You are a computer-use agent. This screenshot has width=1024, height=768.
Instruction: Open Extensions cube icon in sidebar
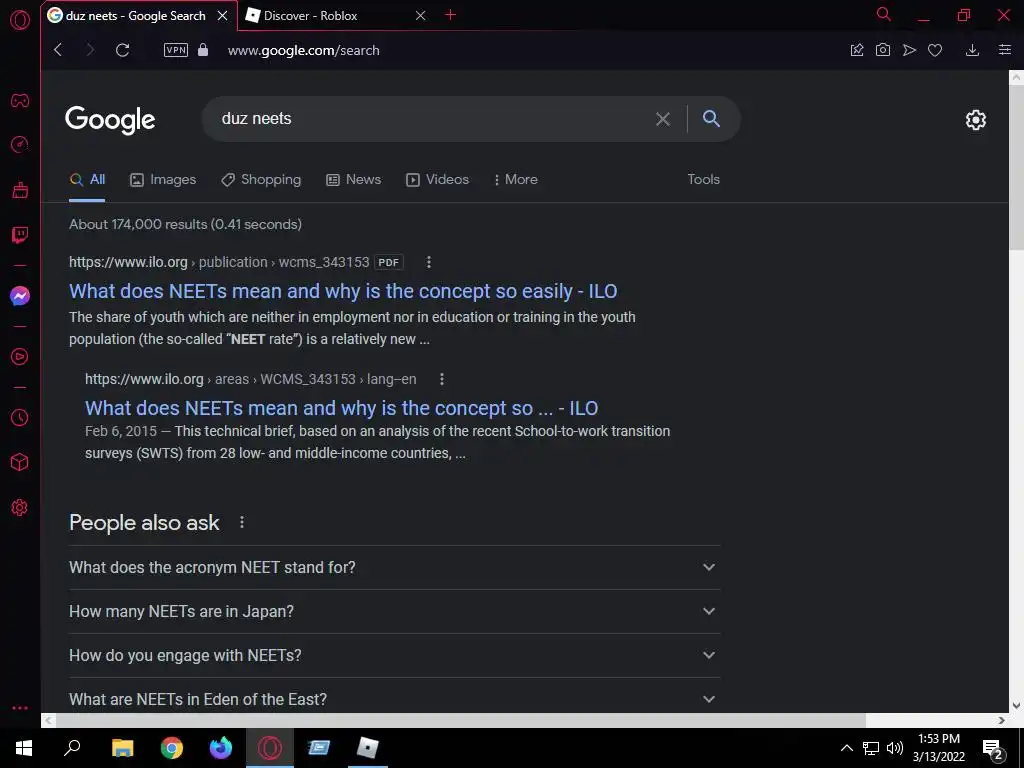pyautogui.click(x=20, y=462)
